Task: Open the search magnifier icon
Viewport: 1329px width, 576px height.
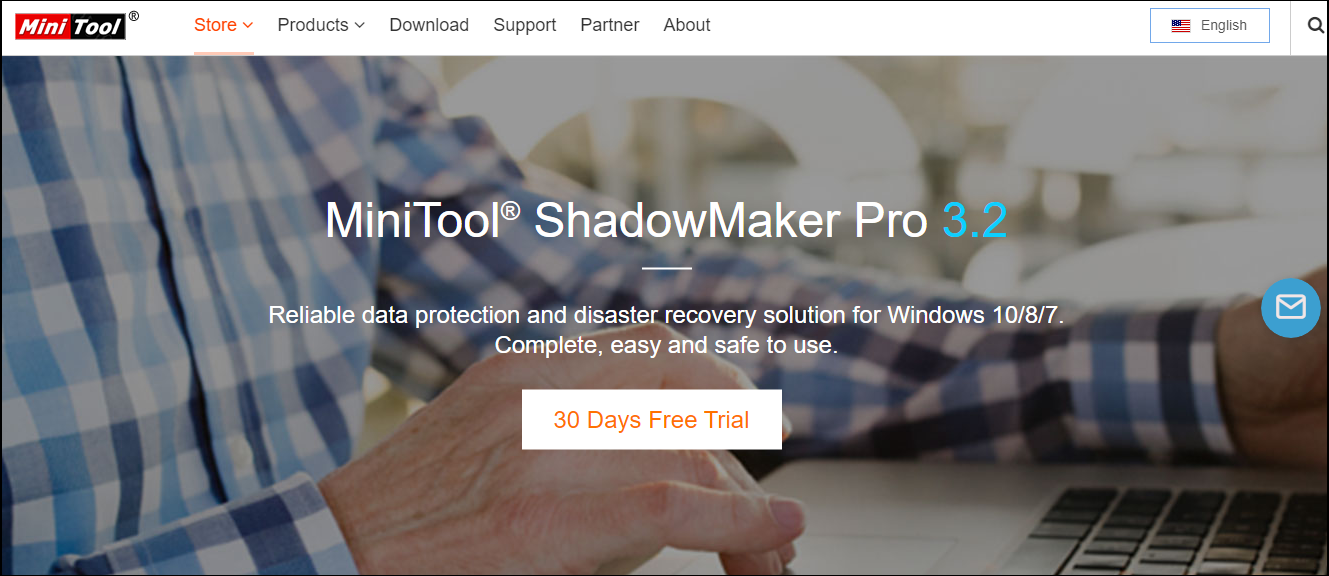Action: tap(1315, 25)
